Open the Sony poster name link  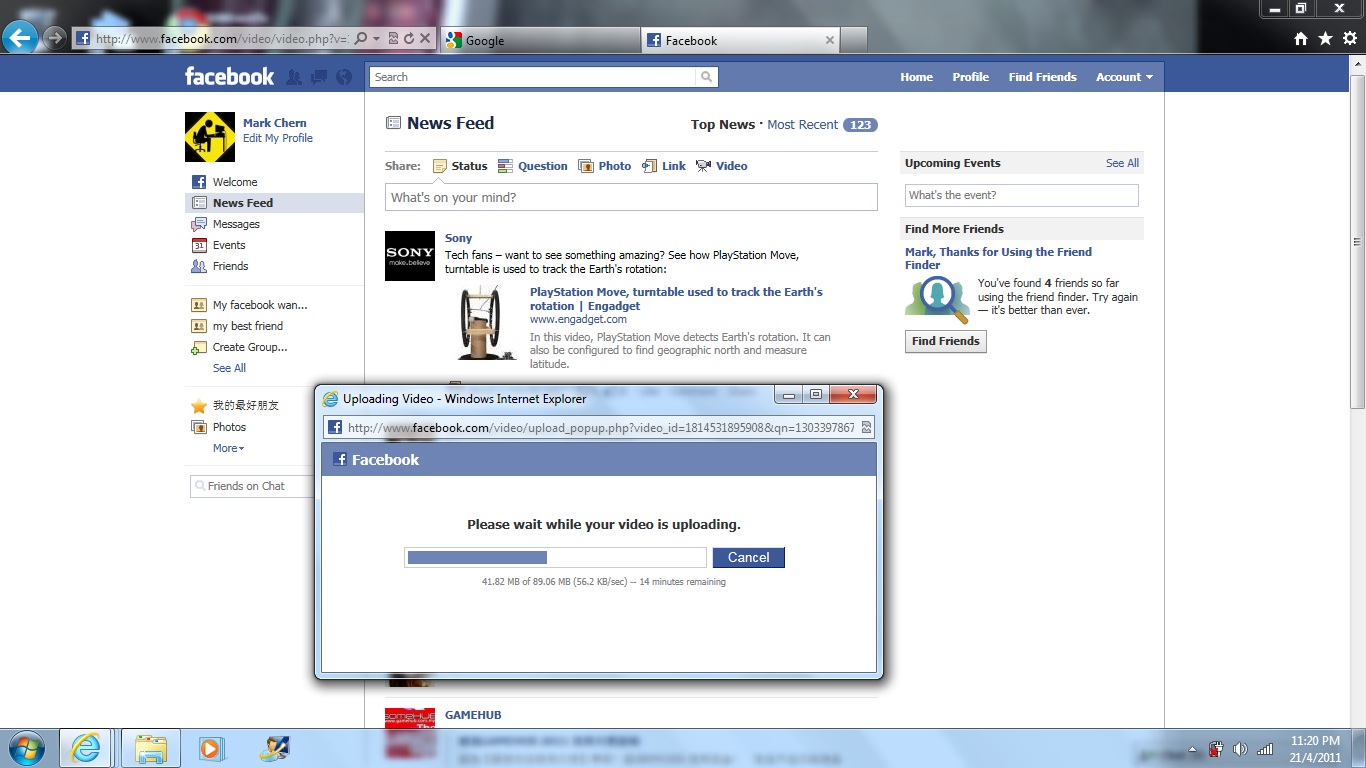458,238
